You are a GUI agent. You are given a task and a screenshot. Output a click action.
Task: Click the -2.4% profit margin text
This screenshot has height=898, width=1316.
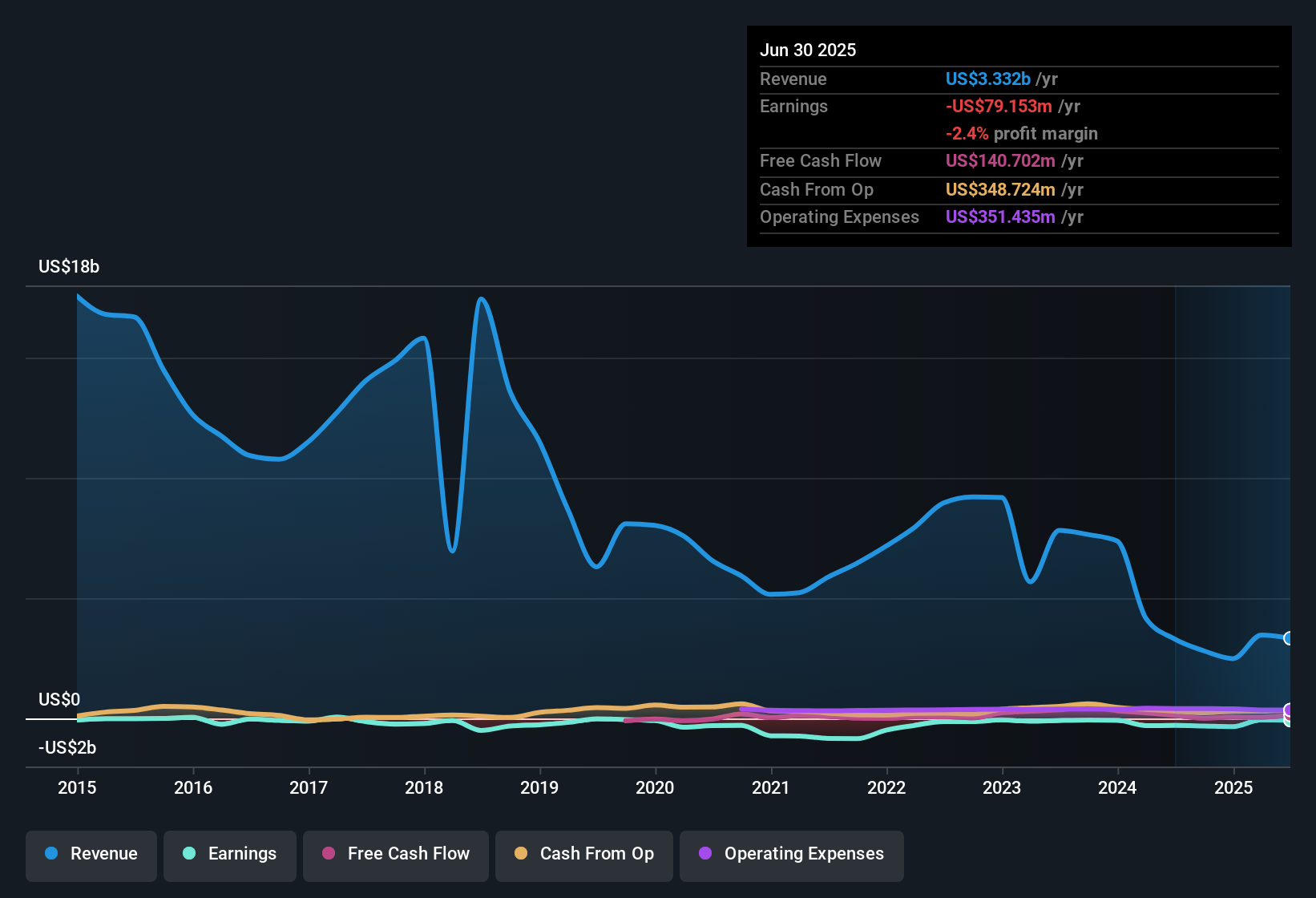pyautogui.click(x=1021, y=134)
